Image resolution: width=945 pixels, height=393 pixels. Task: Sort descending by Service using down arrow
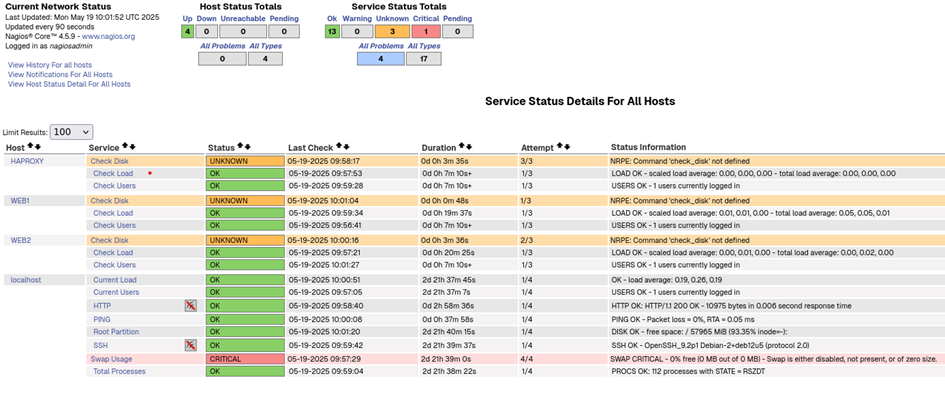pos(133,147)
